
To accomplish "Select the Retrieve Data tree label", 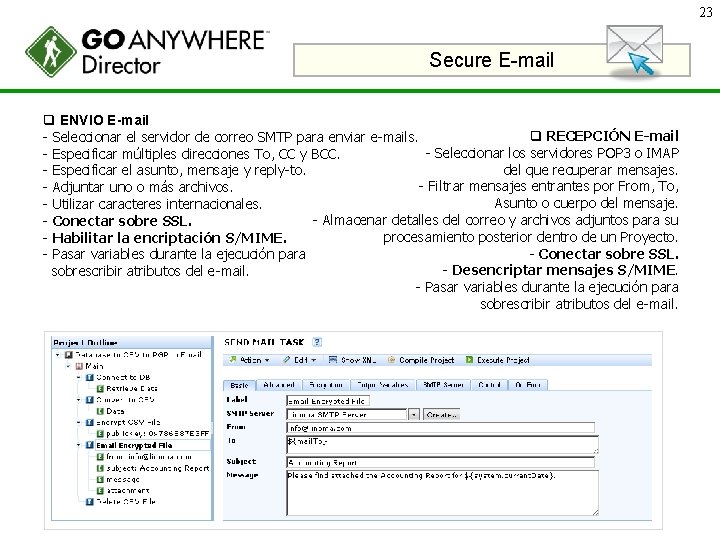I will 132,388.
